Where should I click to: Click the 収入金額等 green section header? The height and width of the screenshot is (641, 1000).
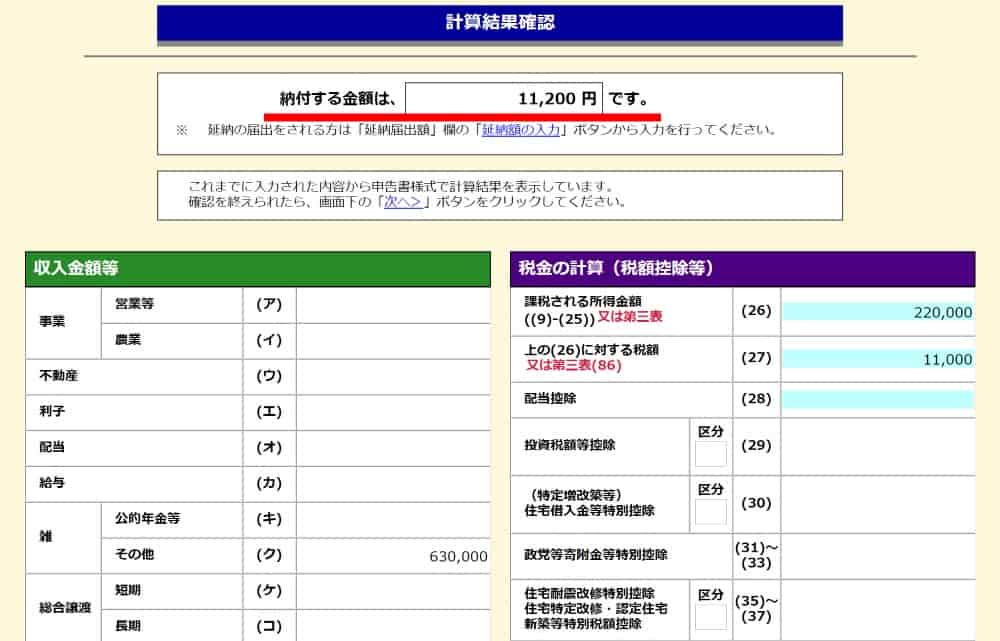pos(258,269)
